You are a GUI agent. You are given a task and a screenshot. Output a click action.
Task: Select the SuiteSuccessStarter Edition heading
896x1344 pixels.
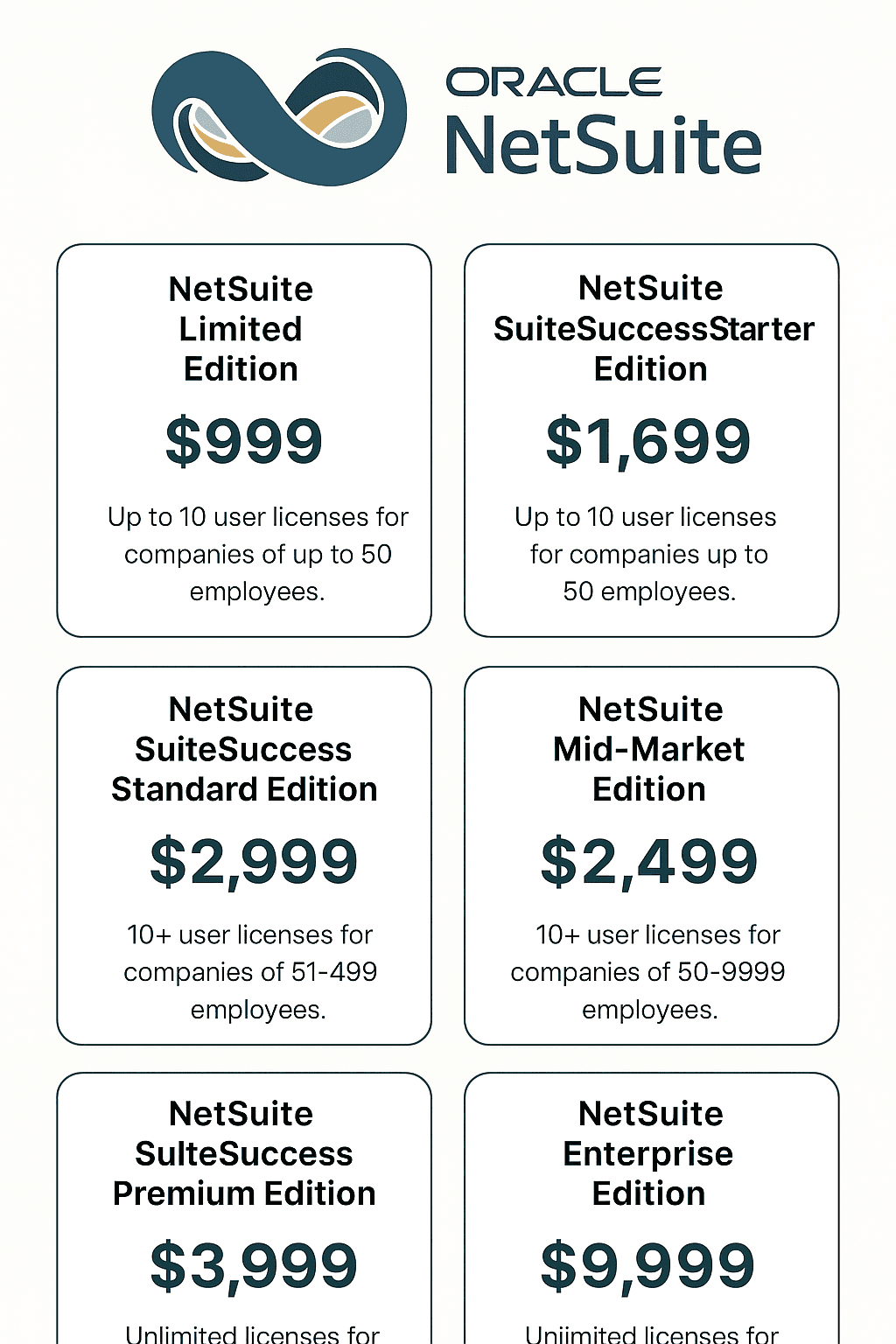(x=652, y=329)
